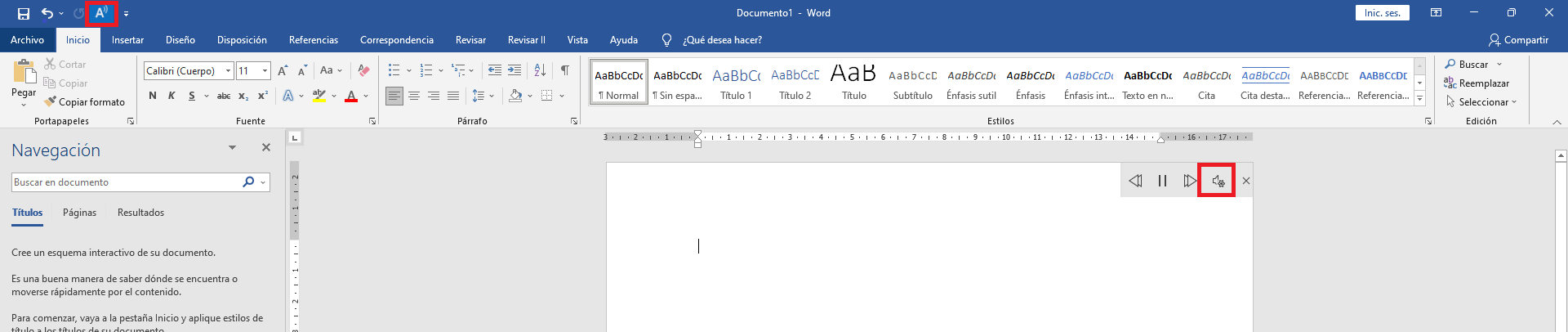The width and height of the screenshot is (1568, 332).
Task: Show paragraph marks with the pilcrow icon
Action: point(564,70)
